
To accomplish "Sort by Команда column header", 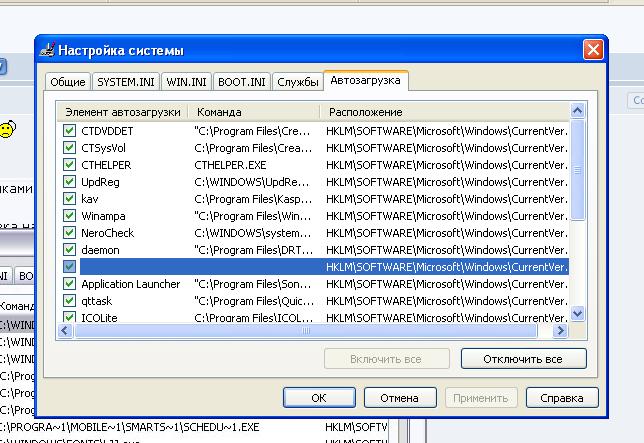I will 255,112.
